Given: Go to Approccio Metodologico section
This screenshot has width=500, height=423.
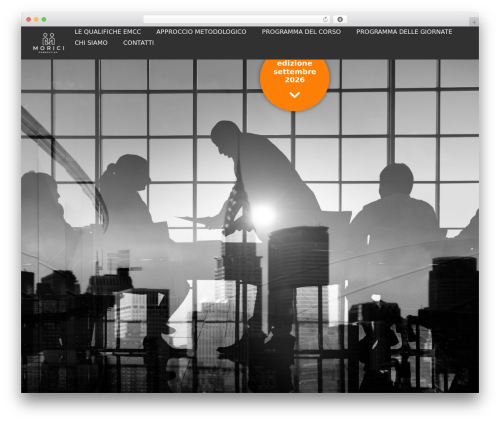Looking at the screenshot, I should coord(201,32).
